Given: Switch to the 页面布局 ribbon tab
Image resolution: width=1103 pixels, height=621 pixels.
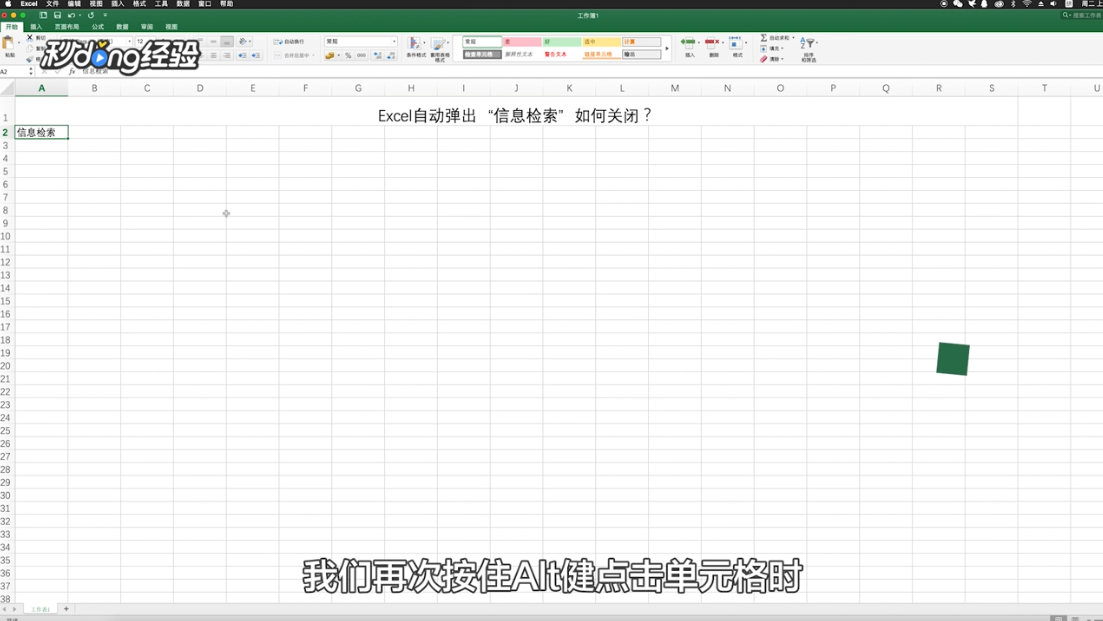Looking at the screenshot, I should coord(67,27).
